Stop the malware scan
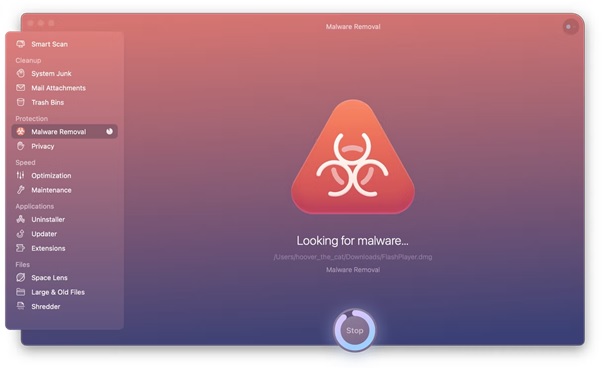This screenshot has height=368, width=602. [354, 330]
